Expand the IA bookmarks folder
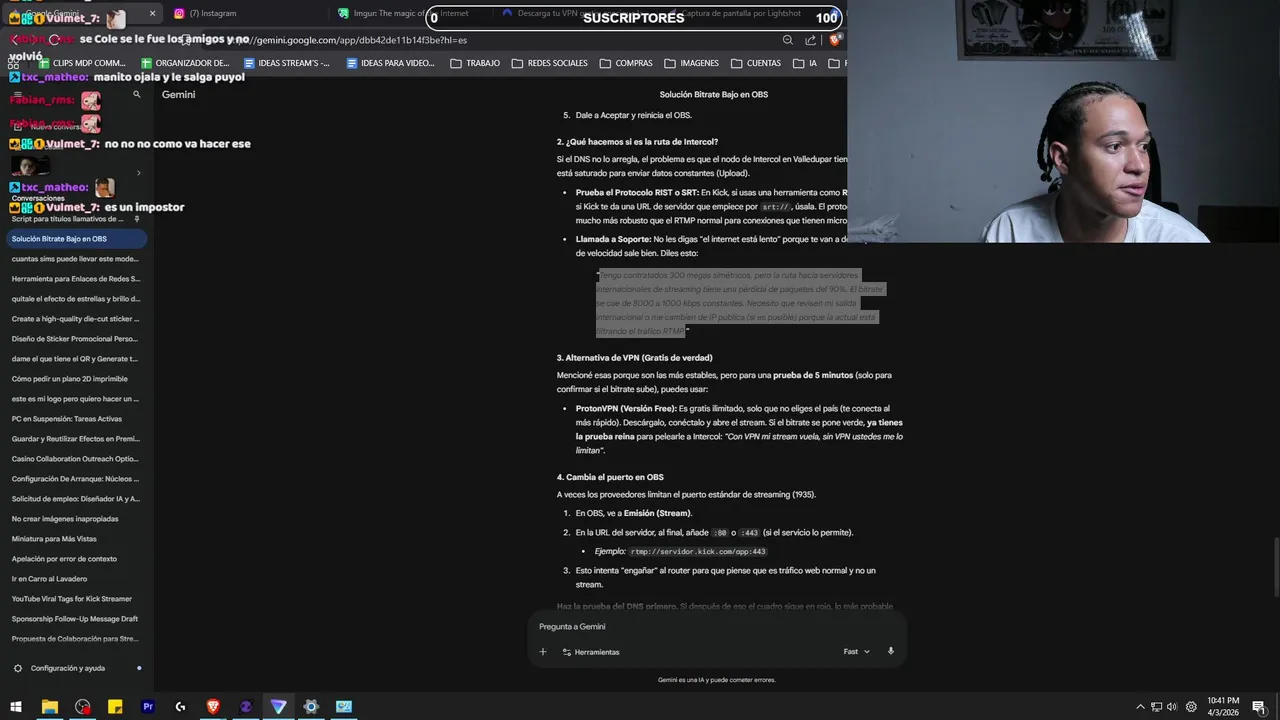Screen dimensions: 1280x720 click(x=805, y=63)
